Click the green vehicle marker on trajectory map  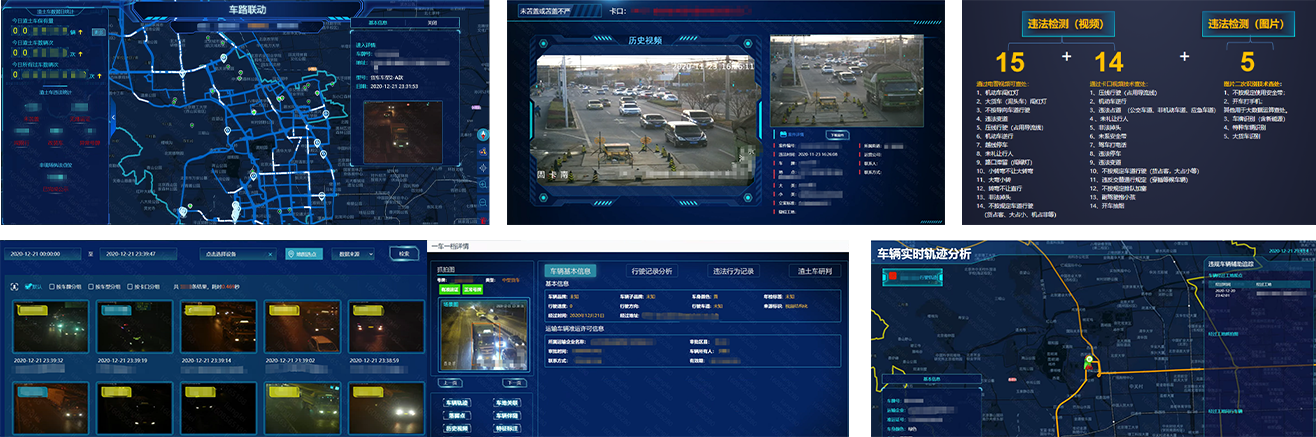click(x=1087, y=357)
